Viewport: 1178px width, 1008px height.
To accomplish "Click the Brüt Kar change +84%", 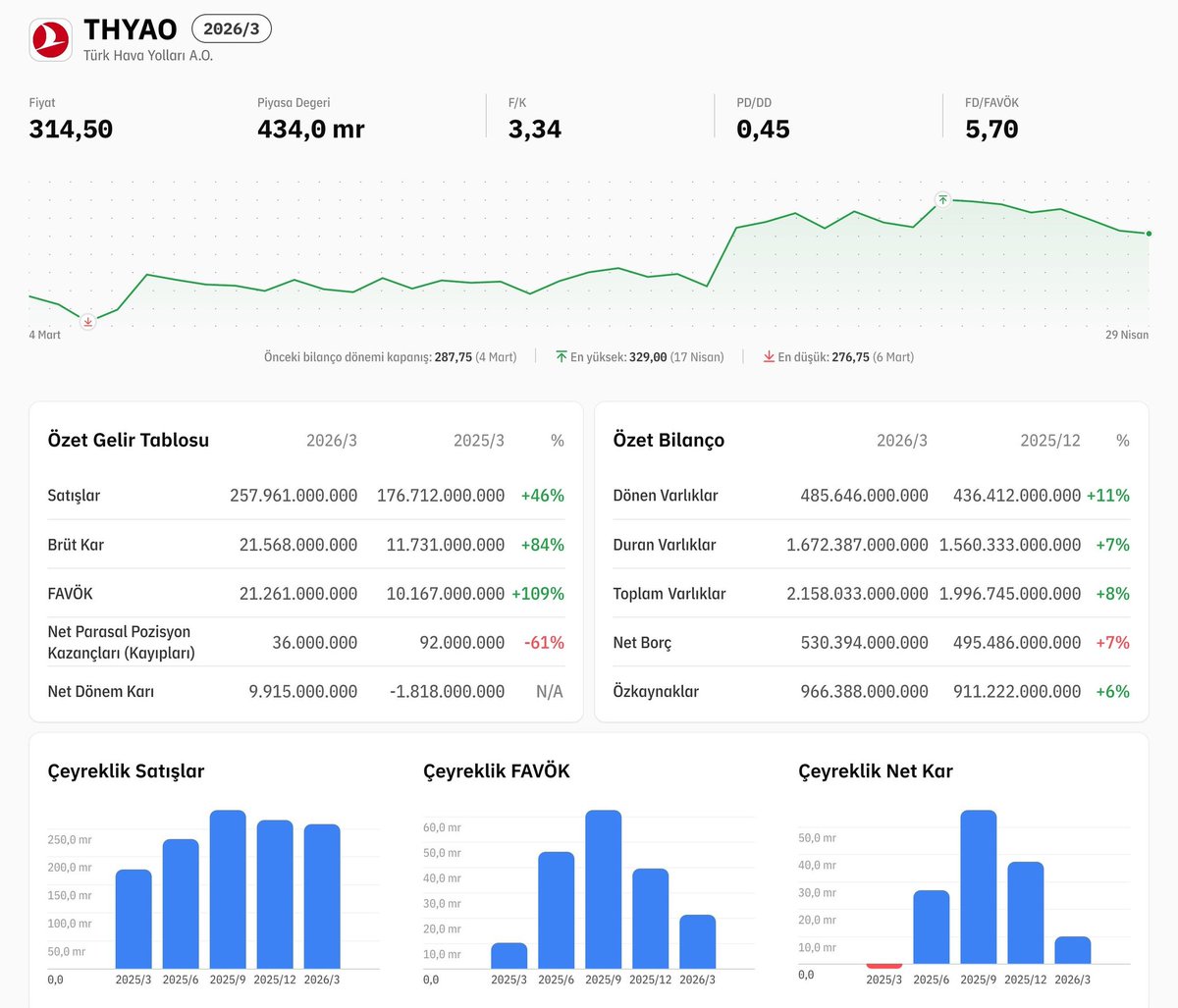I will pos(543,545).
